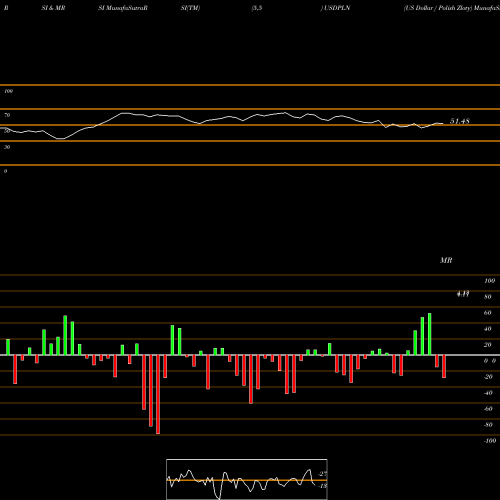Image resolution: width=500 pixels, height=500 pixels.
Task: Click the longest red histogram bar near -100
Action: [x=158, y=394]
